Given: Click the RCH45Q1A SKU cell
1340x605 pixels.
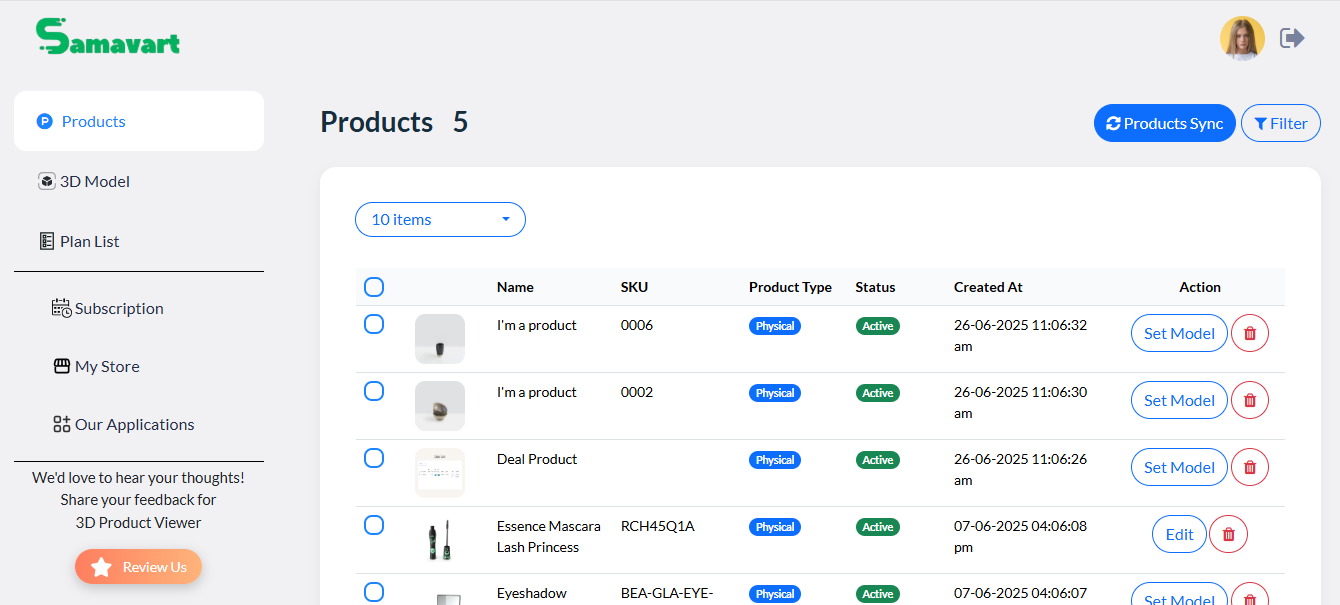Looking at the screenshot, I should pyautogui.click(x=657, y=526).
